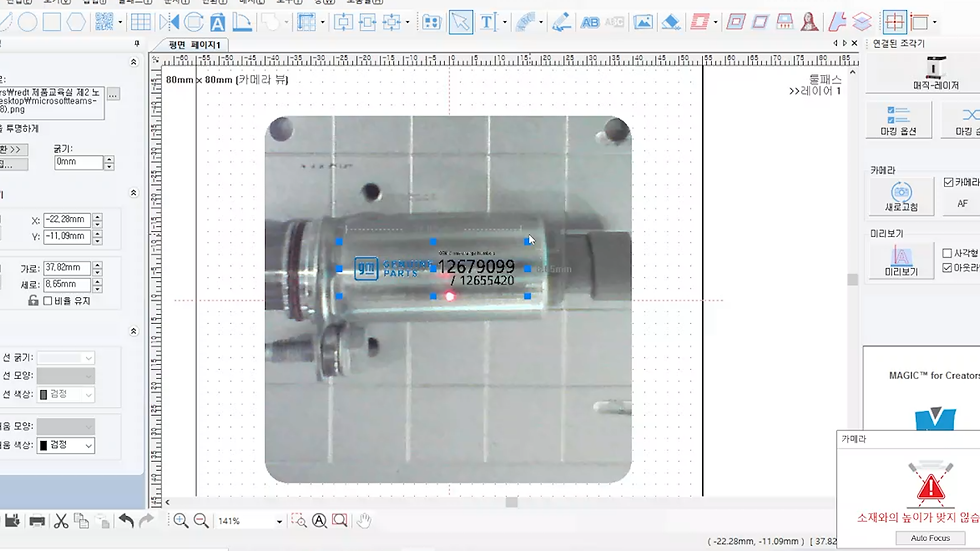Click the X position input field

[67, 219]
